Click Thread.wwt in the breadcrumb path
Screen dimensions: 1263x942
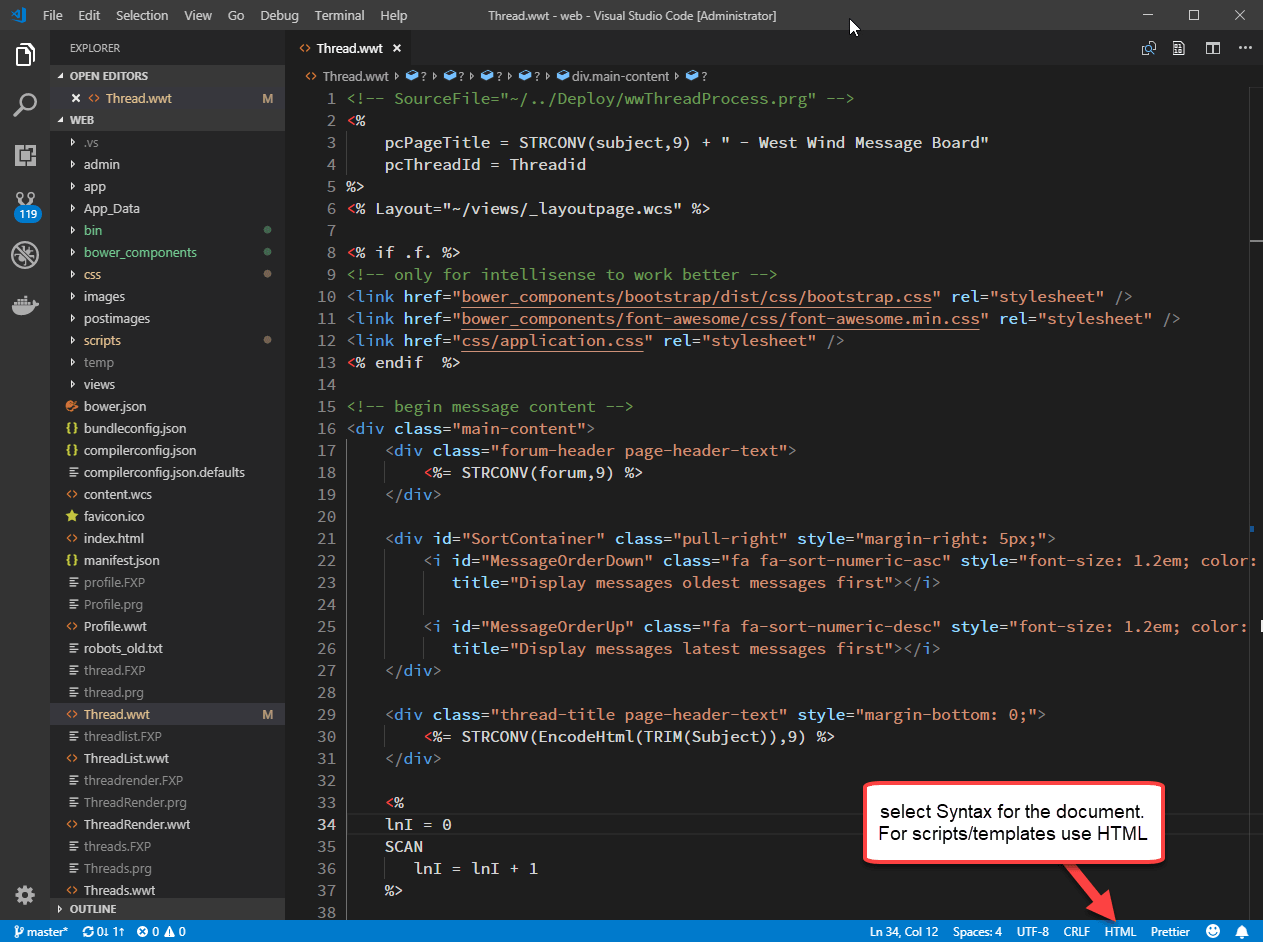point(346,76)
